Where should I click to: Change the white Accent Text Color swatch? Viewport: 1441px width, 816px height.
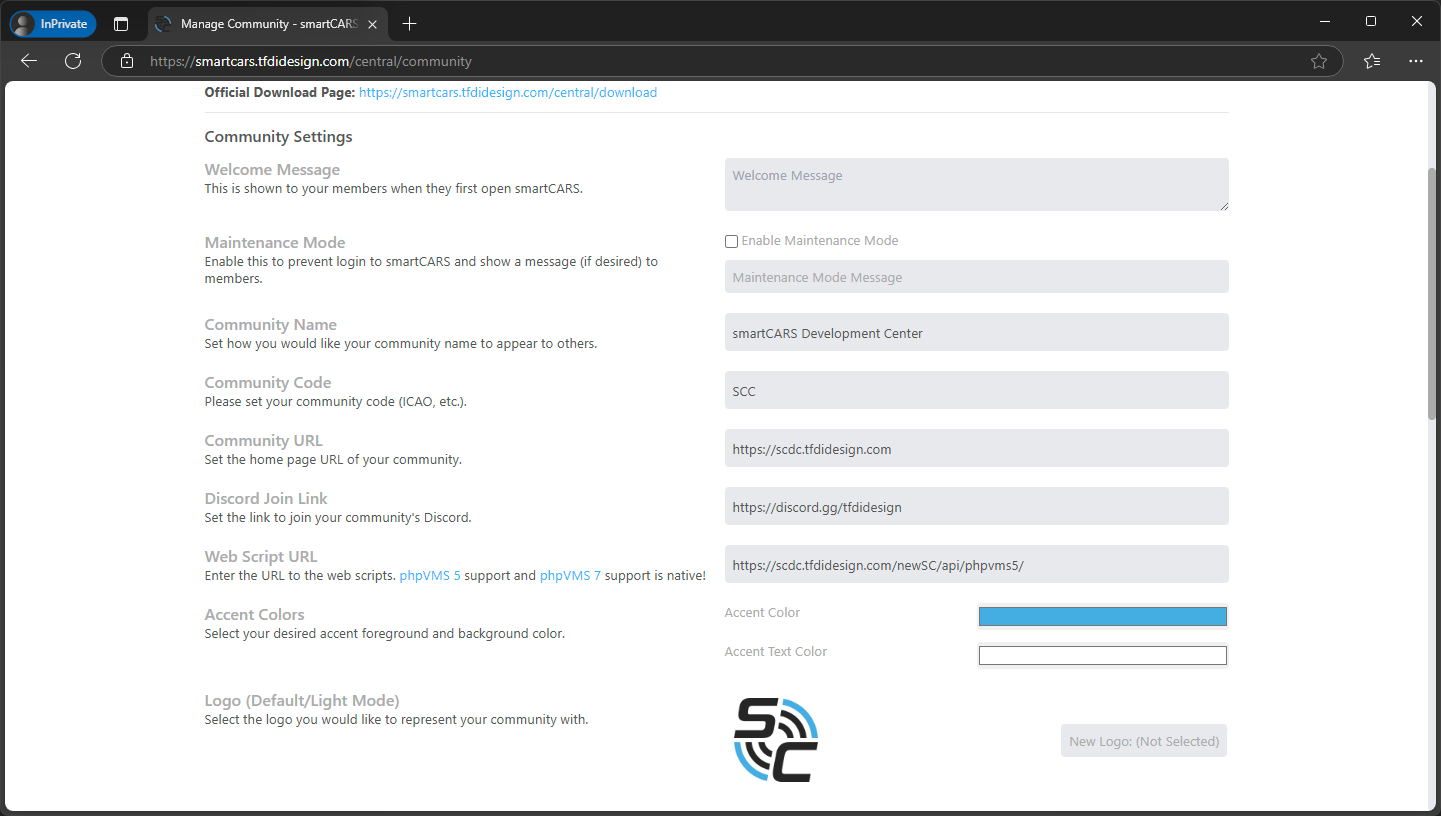pyautogui.click(x=1102, y=656)
